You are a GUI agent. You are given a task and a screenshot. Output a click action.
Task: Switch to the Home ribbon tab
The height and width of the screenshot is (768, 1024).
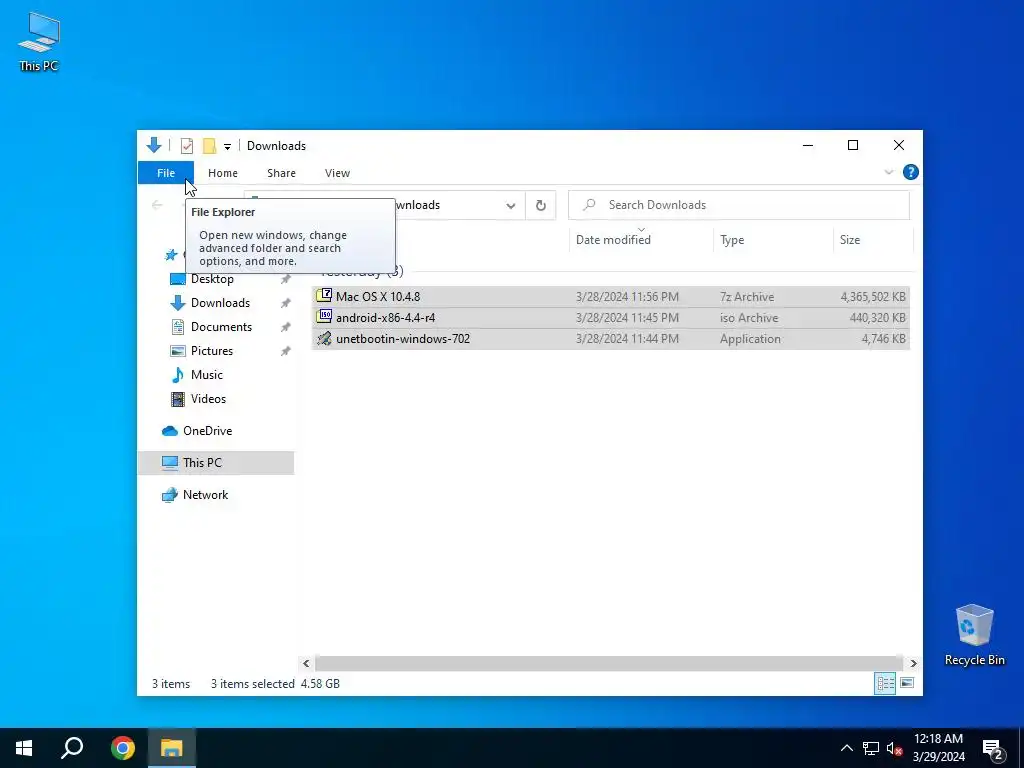[223, 173]
